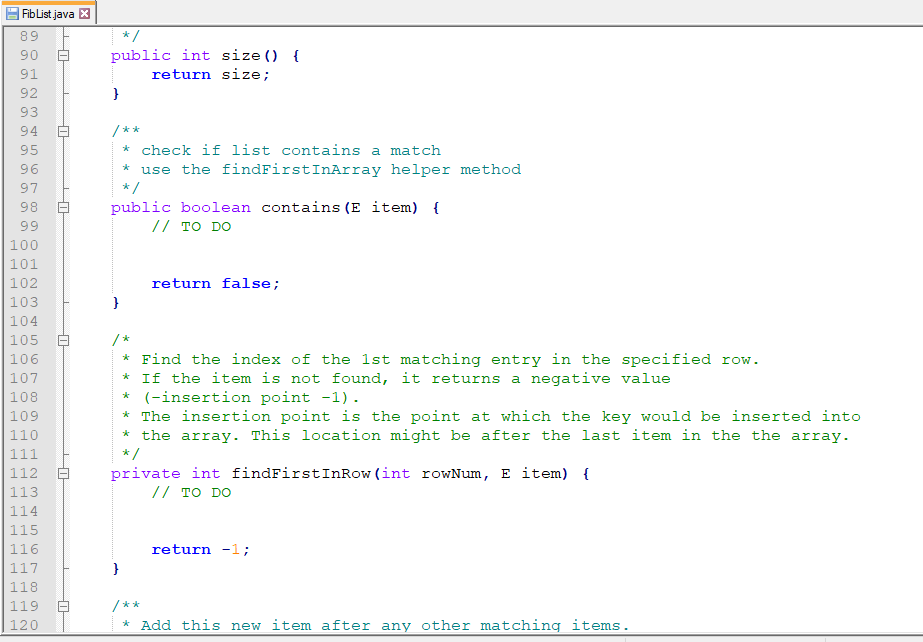Collapse the comment block fold at line 105
Image resolution: width=923 pixels, height=642 pixels.
[x=64, y=341]
